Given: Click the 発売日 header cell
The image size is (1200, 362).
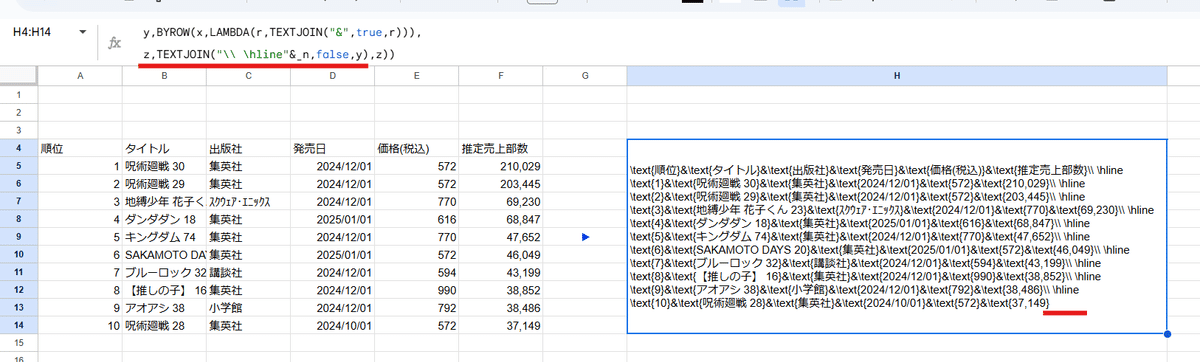Looking at the screenshot, I should click(332, 148).
